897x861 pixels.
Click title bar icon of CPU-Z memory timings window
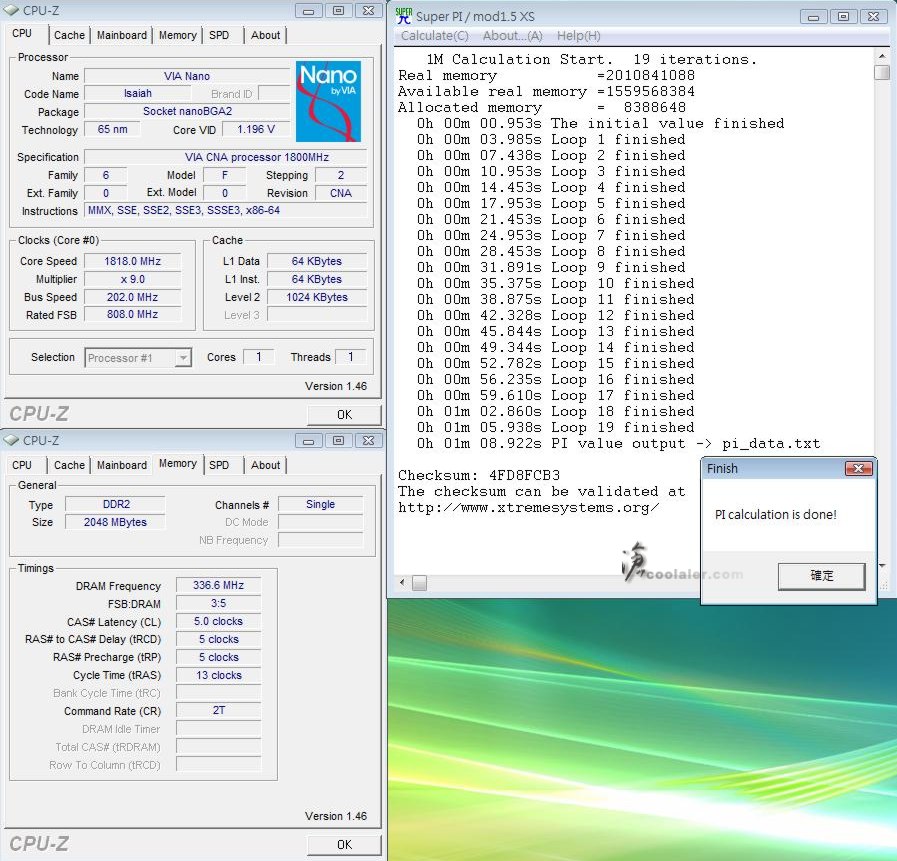(x=11, y=440)
